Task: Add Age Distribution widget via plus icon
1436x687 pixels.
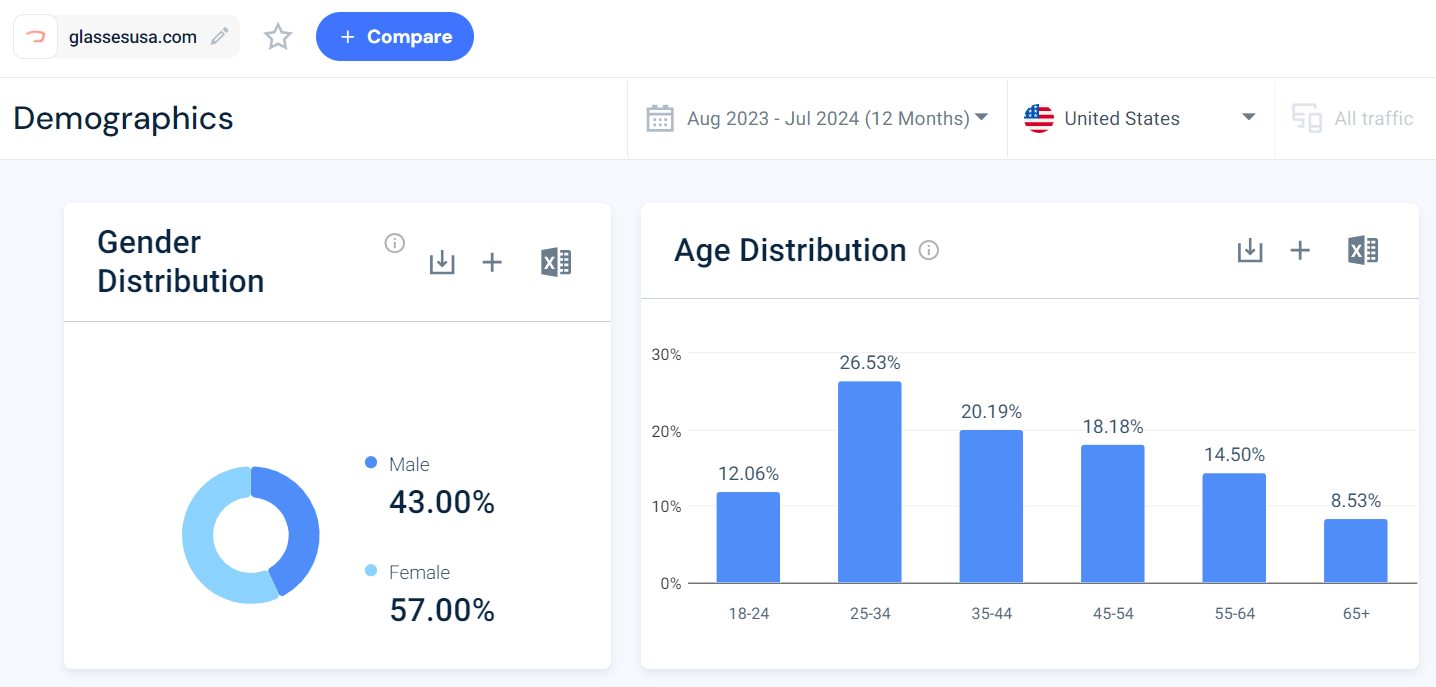Action: click(1300, 251)
